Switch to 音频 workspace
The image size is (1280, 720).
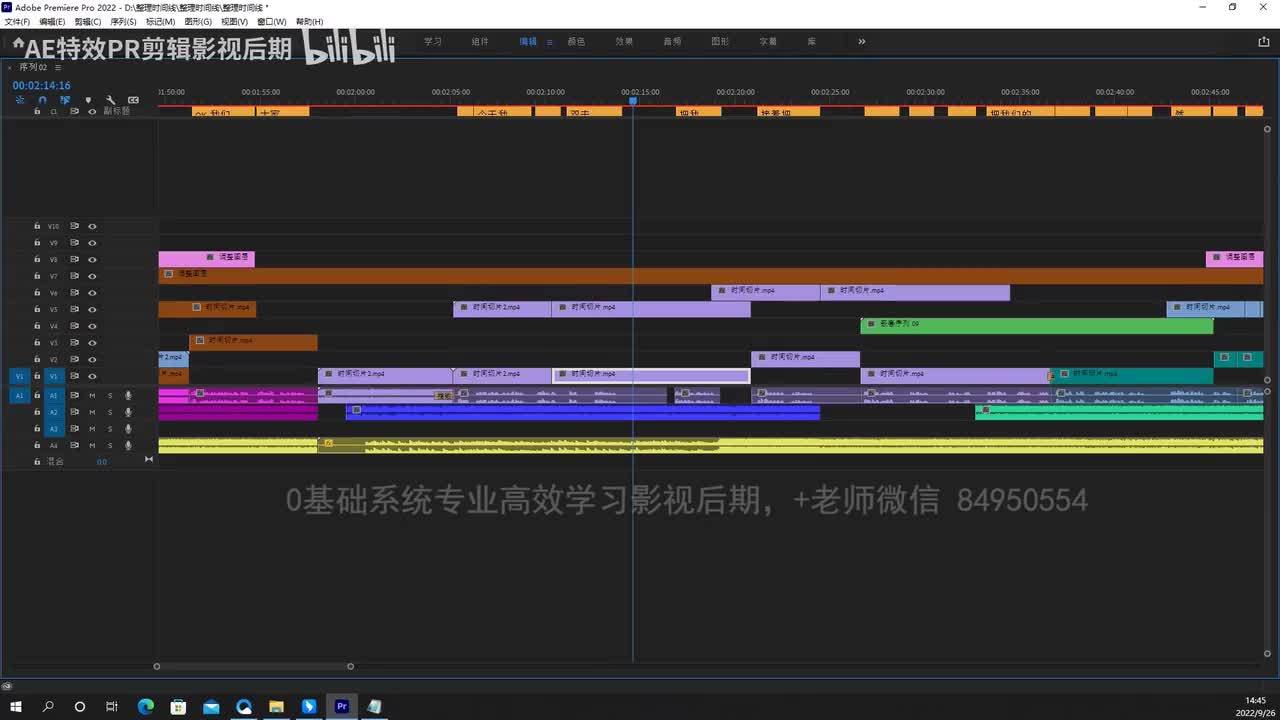tap(672, 42)
